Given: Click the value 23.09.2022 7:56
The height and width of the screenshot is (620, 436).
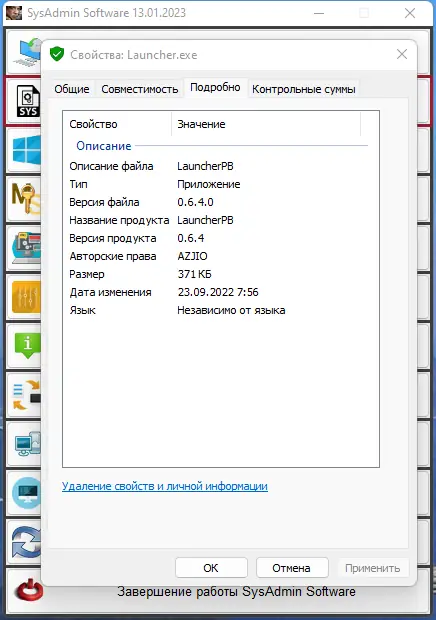Looking at the screenshot, I should pos(218,292).
